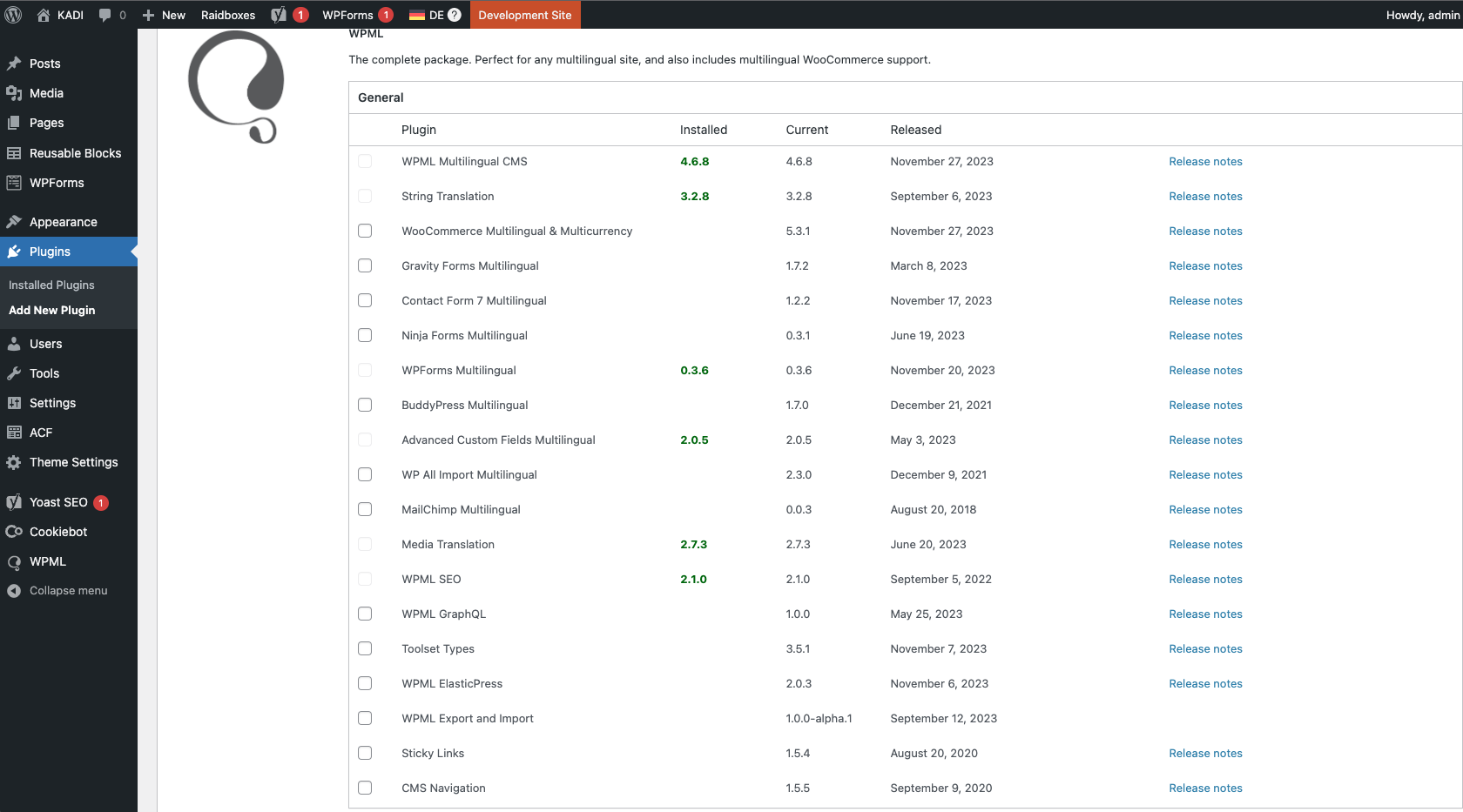The width and height of the screenshot is (1463, 812).
Task: Click the Posts pin icon
Action: [14, 64]
